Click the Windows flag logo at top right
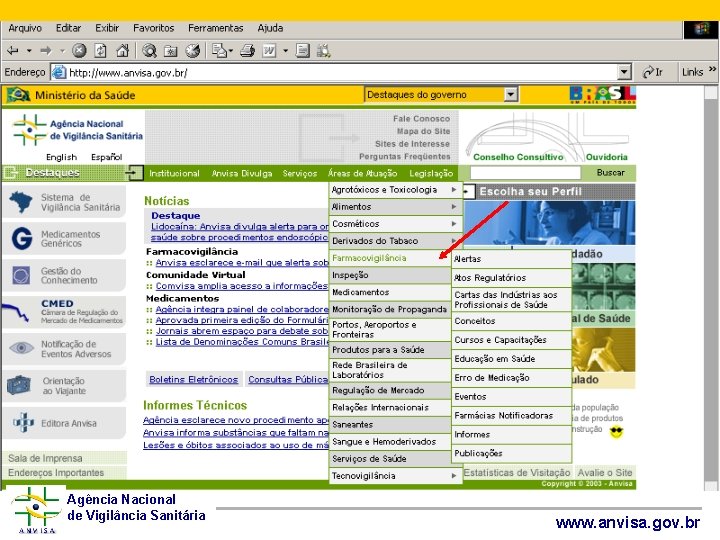The height and width of the screenshot is (540, 720). [x=701, y=30]
